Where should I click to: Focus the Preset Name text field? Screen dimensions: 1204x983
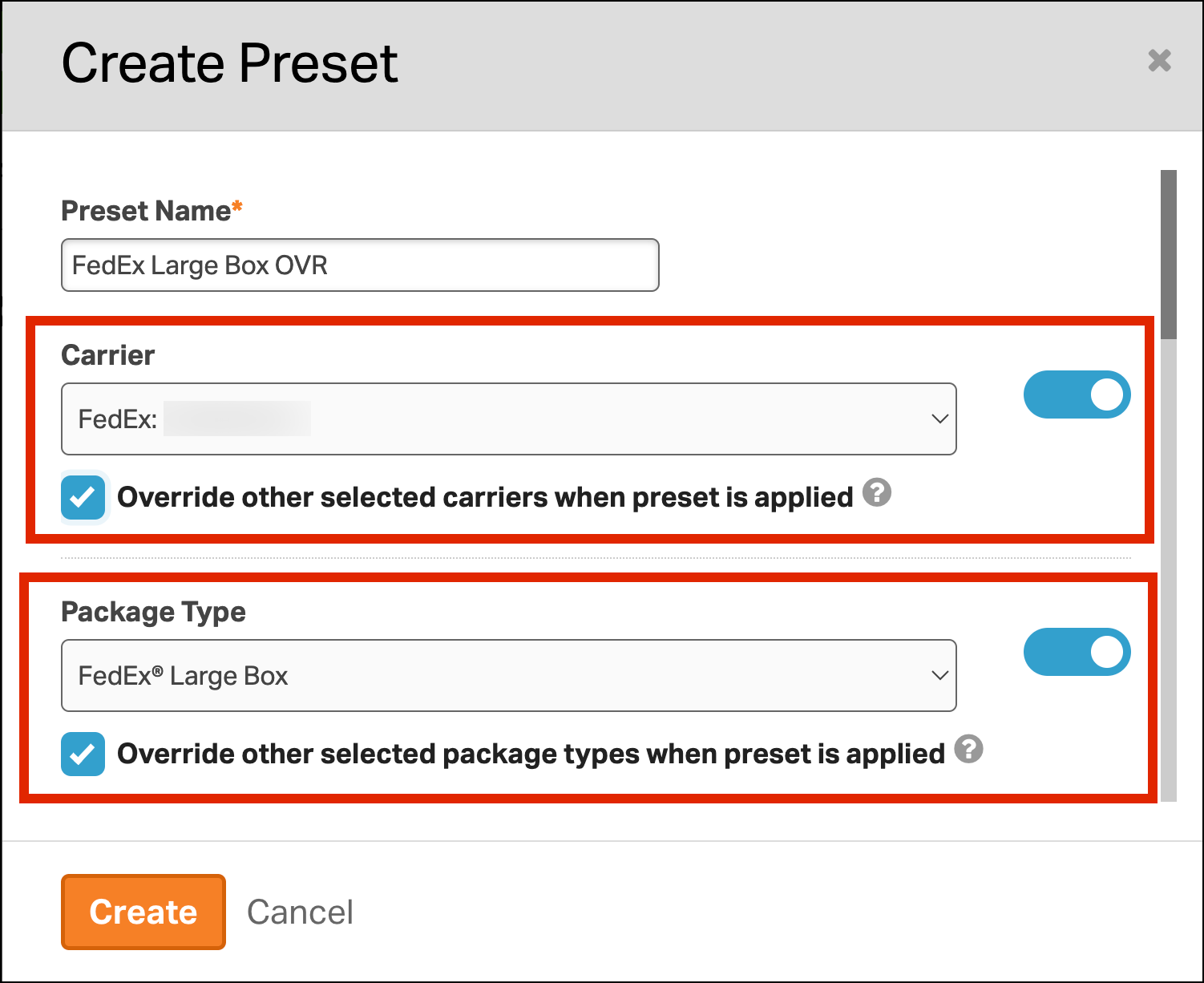point(360,265)
